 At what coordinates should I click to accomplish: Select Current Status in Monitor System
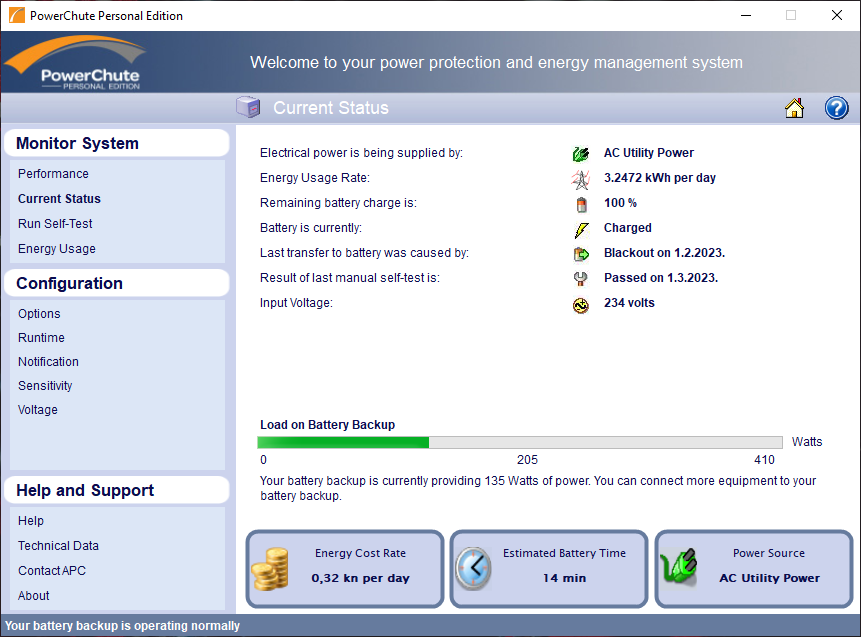pos(59,199)
